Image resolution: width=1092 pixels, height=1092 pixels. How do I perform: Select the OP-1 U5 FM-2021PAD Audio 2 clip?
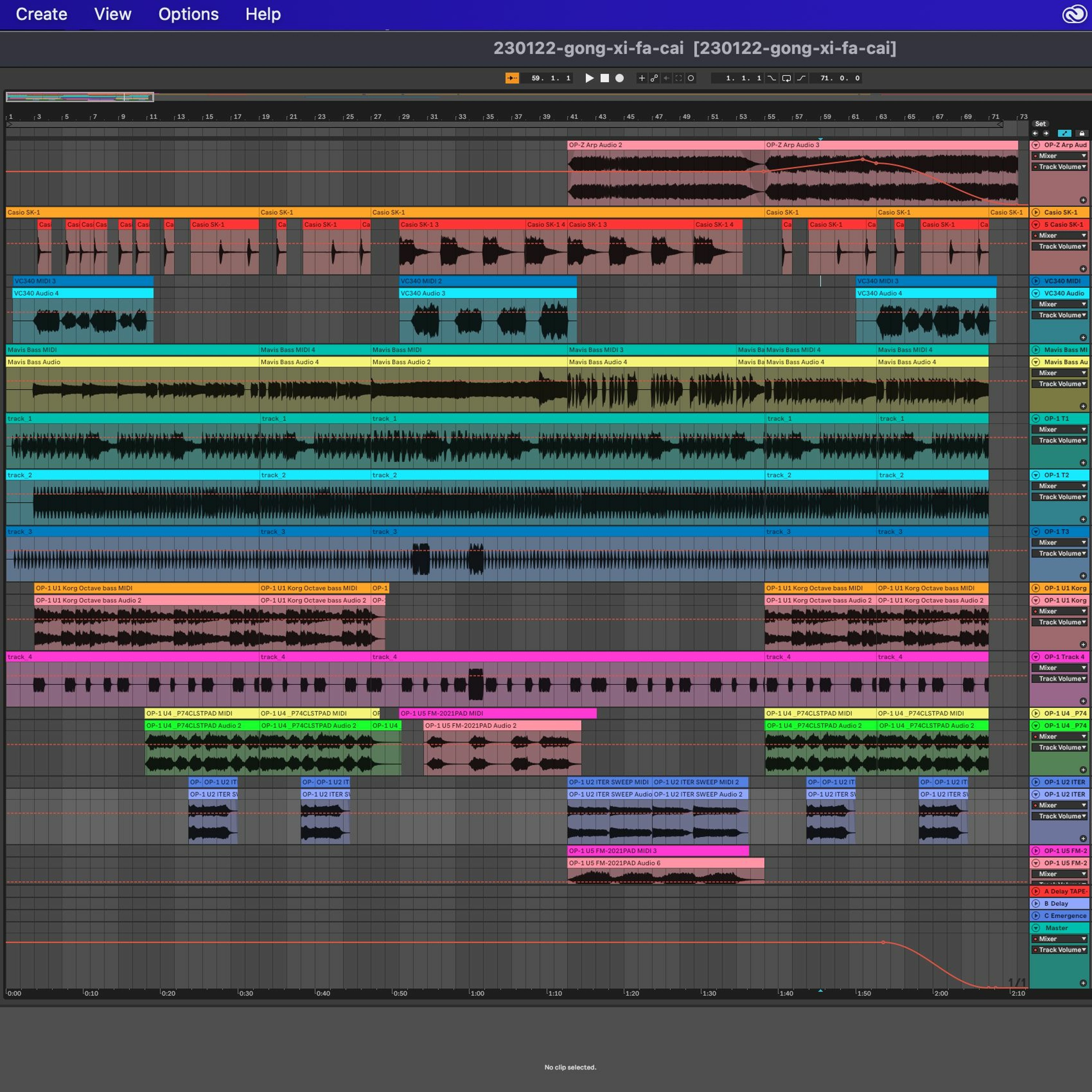[x=502, y=726]
